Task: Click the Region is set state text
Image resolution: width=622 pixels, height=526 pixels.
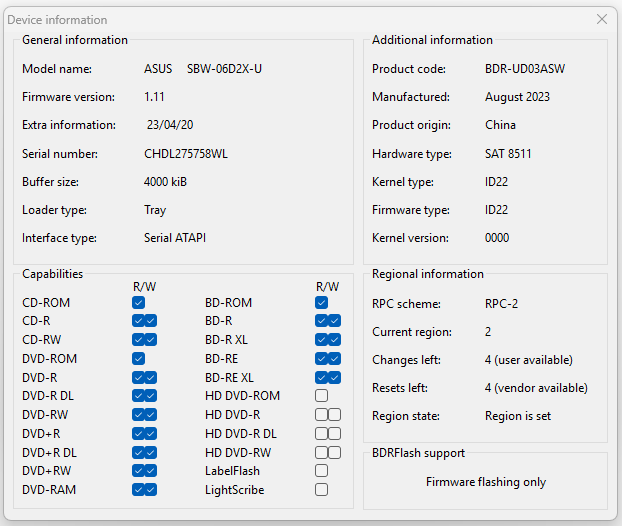Action: coord(518,416)
